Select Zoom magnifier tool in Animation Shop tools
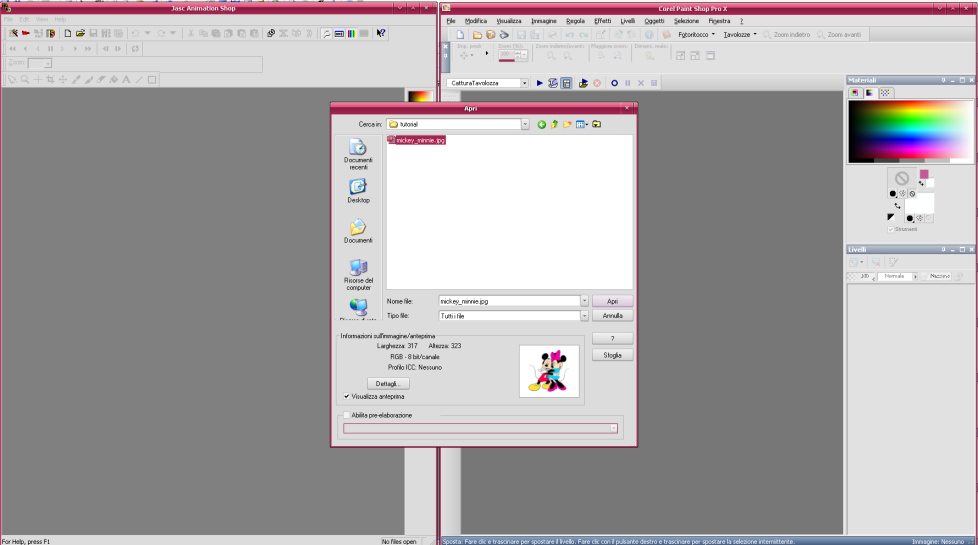Image resolution: width=978 pixels, height=545 pixels. click(x=25, y=80)
